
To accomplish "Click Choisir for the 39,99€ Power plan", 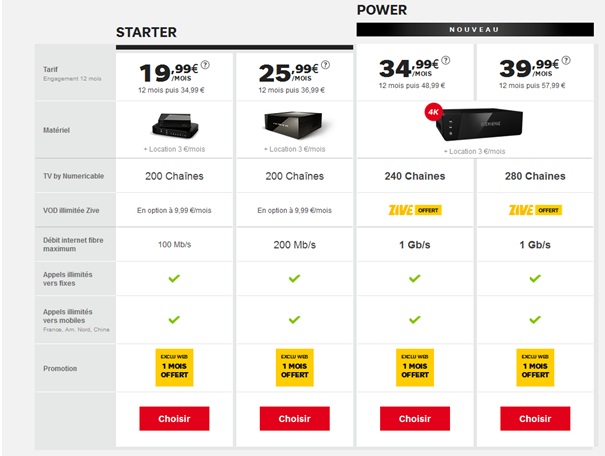I will click(x=535, y=418).
